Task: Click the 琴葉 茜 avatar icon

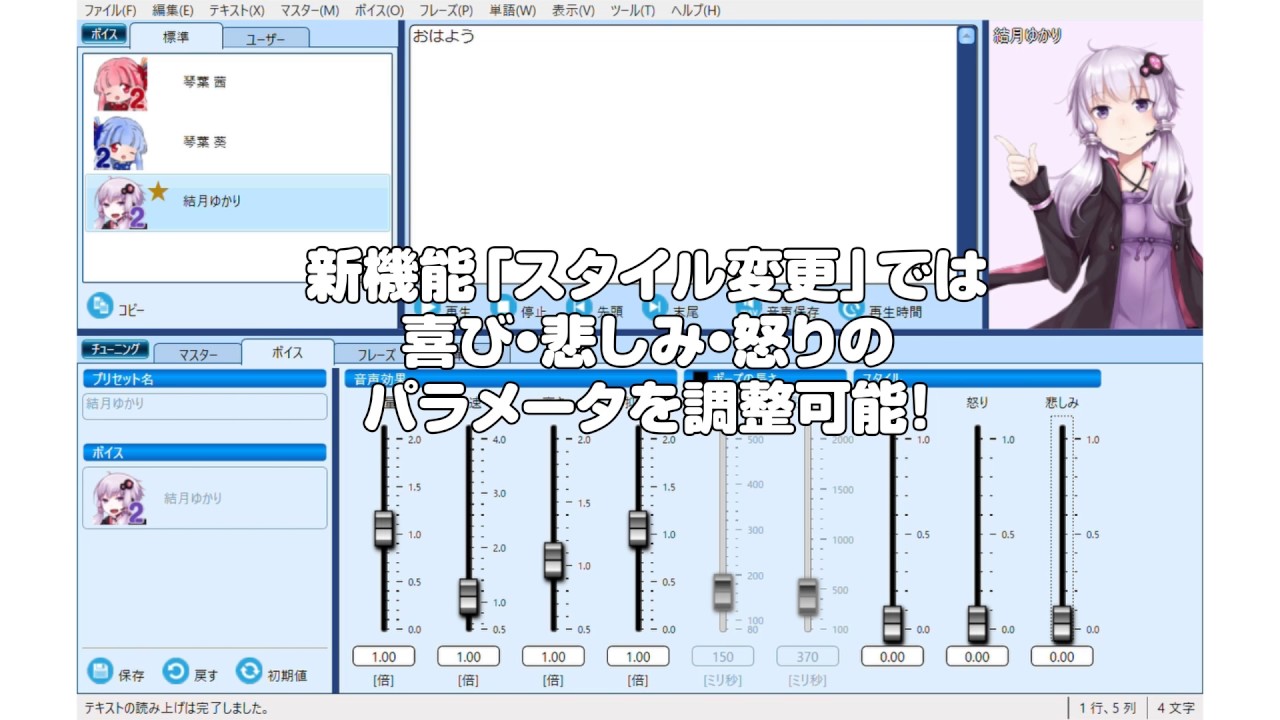Action: (x=121, y=83)
